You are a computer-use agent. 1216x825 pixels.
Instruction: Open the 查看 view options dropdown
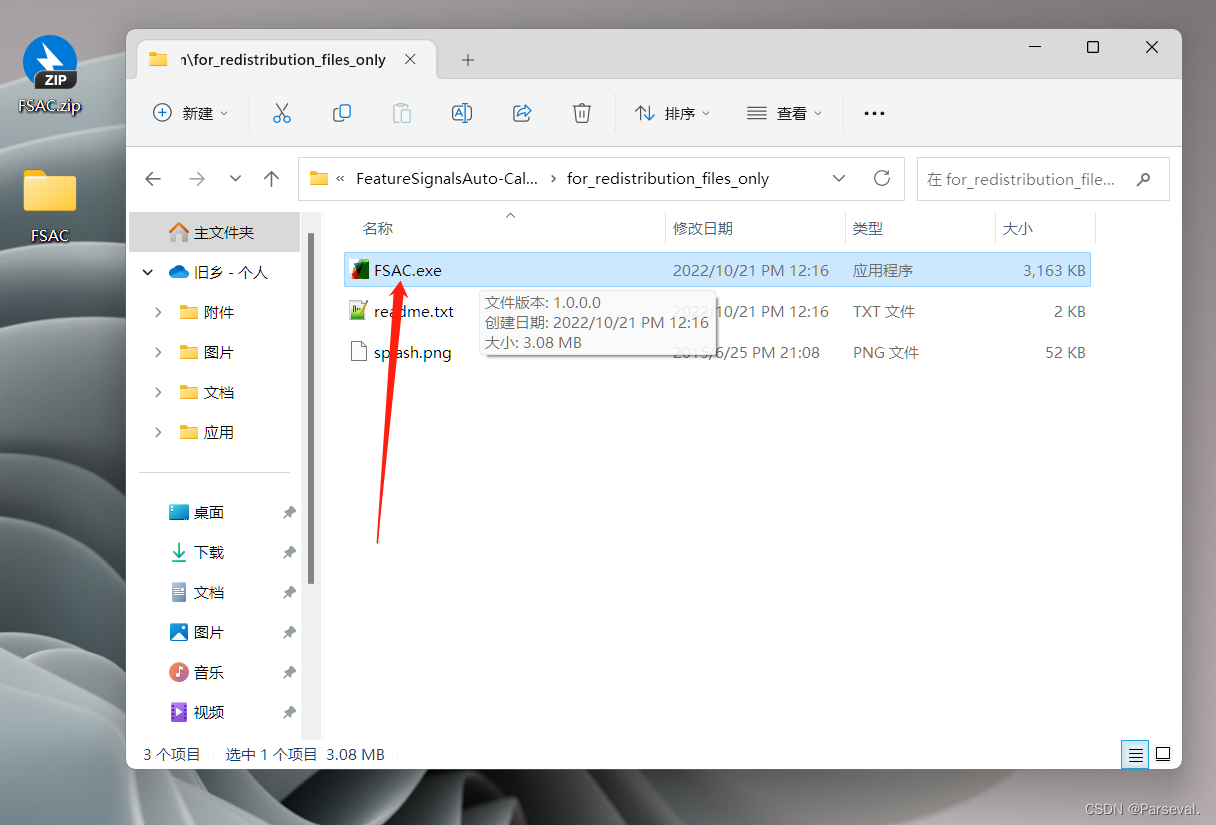click(784, 113)
